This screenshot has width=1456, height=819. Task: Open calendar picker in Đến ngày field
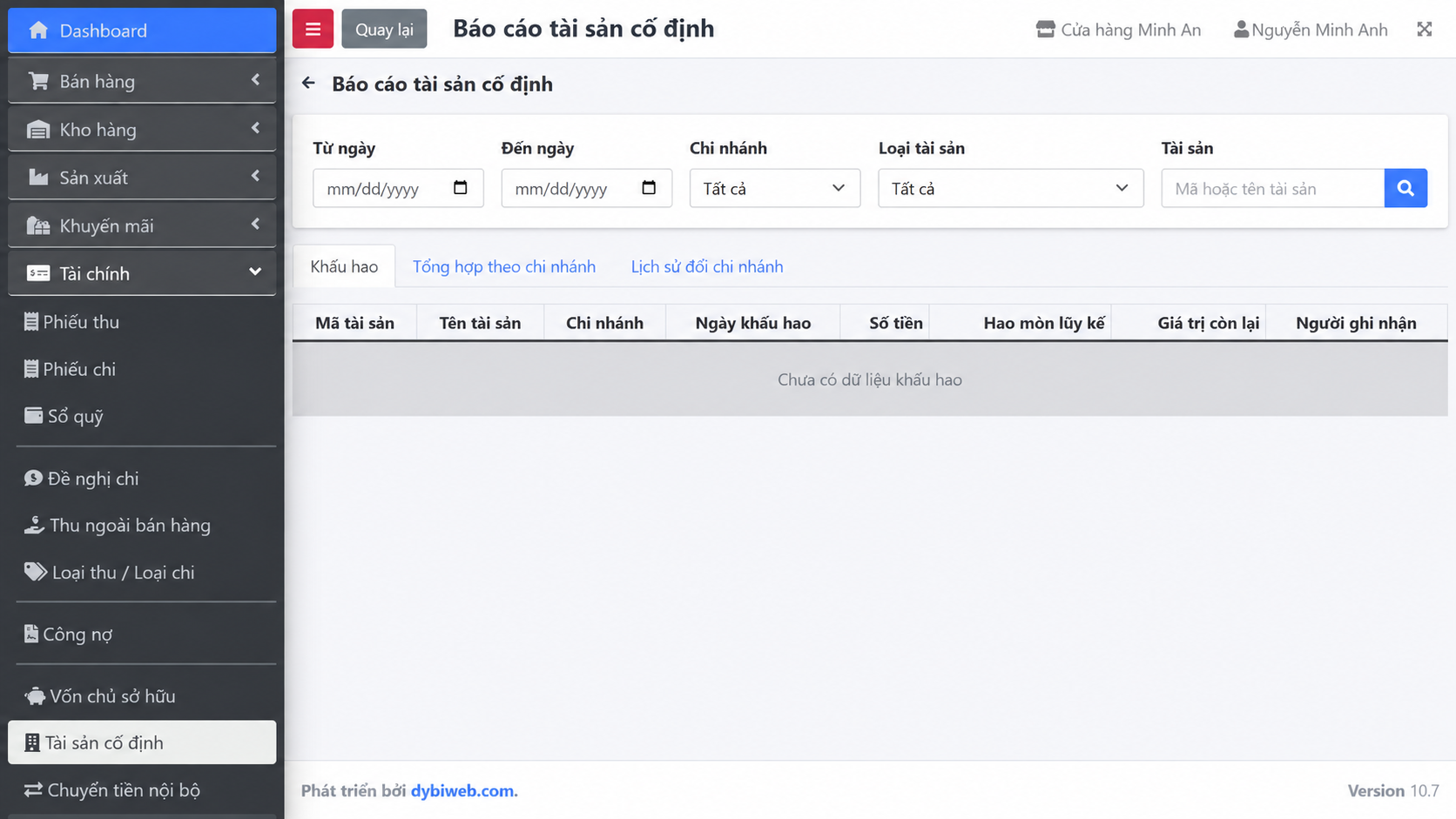(x=649, y=188)
